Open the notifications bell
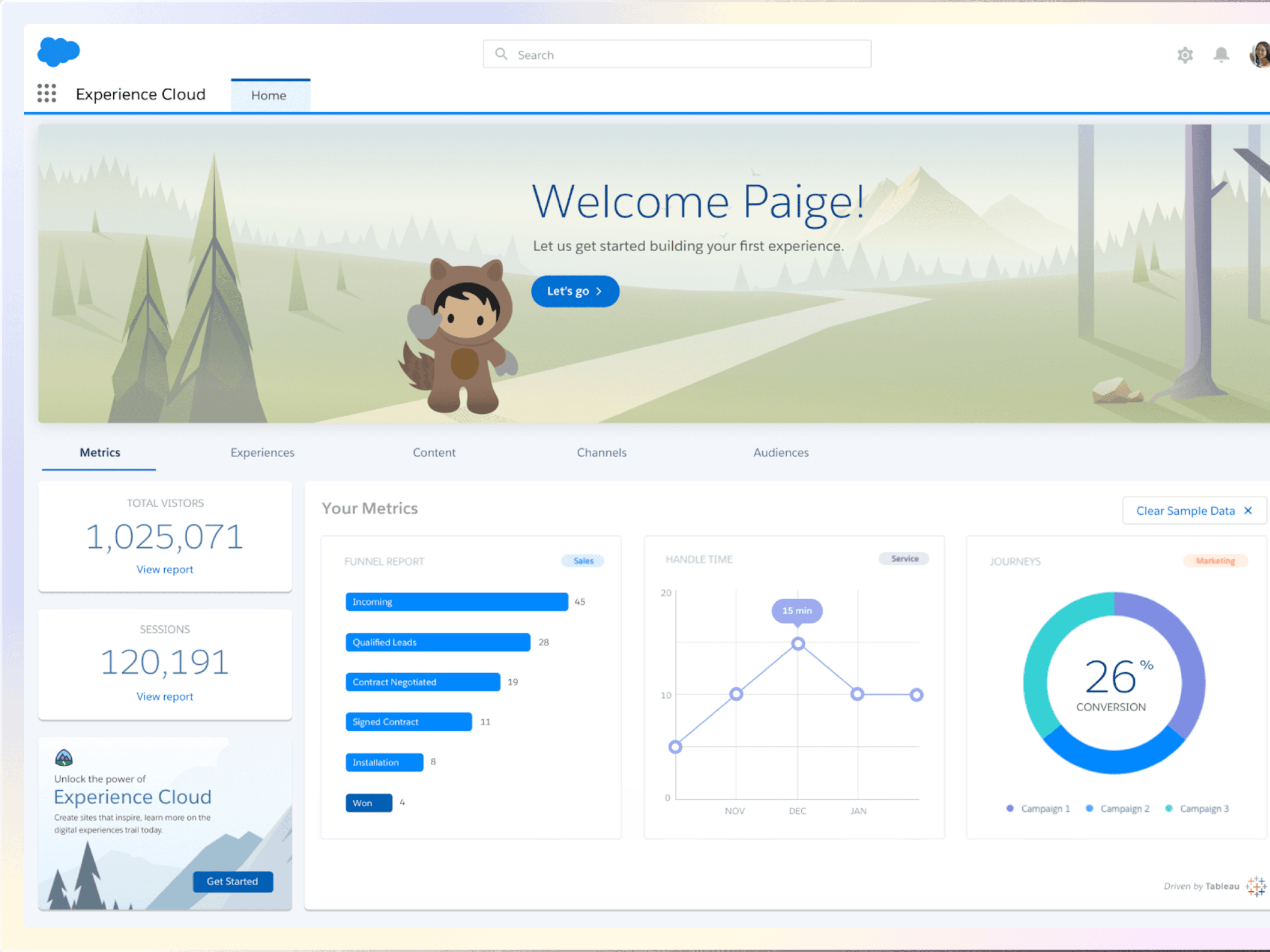Screen dimensions: 1270x952 click(x=1221, y=54)
